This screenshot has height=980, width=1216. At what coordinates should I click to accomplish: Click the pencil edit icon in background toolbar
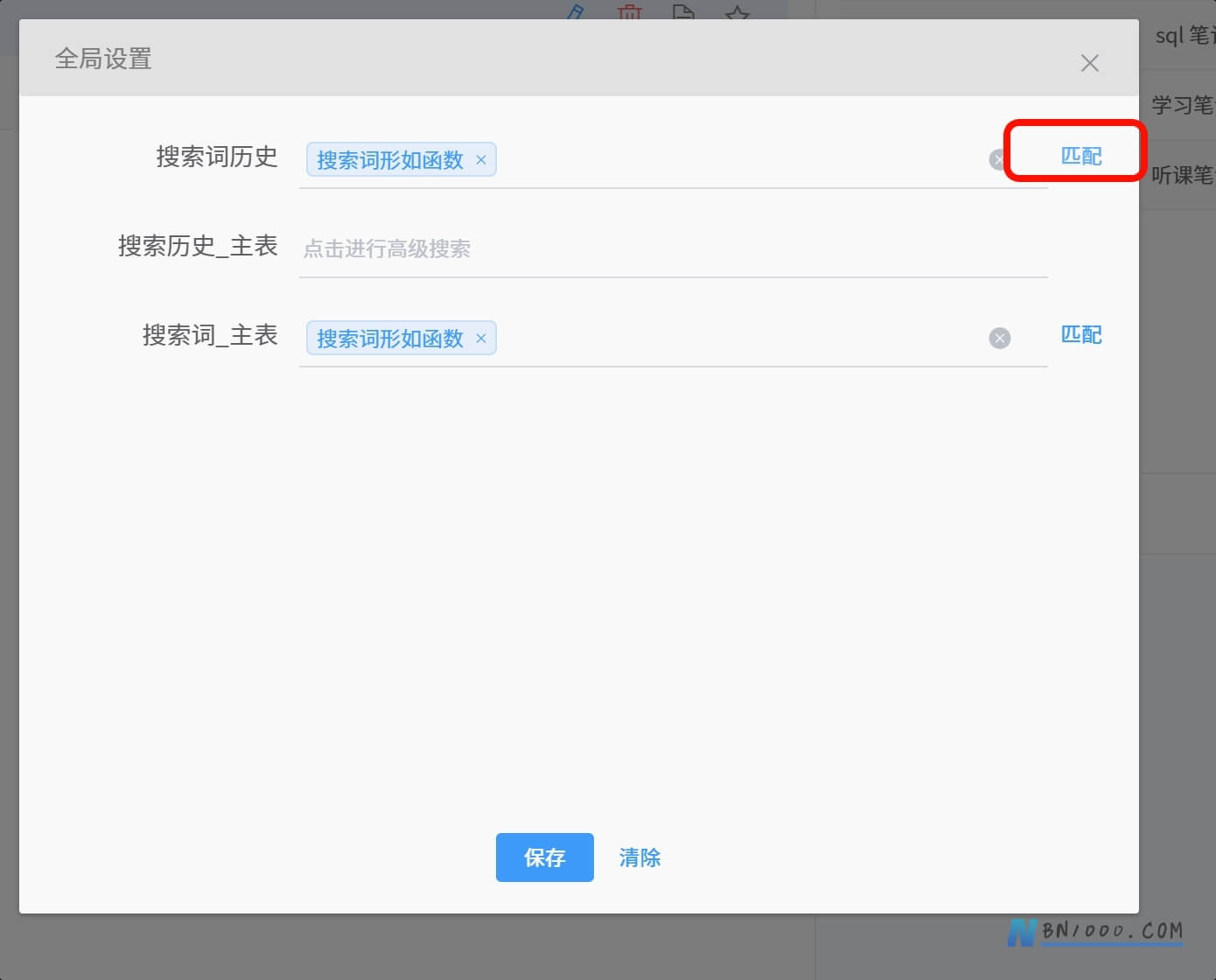(575, 11)
